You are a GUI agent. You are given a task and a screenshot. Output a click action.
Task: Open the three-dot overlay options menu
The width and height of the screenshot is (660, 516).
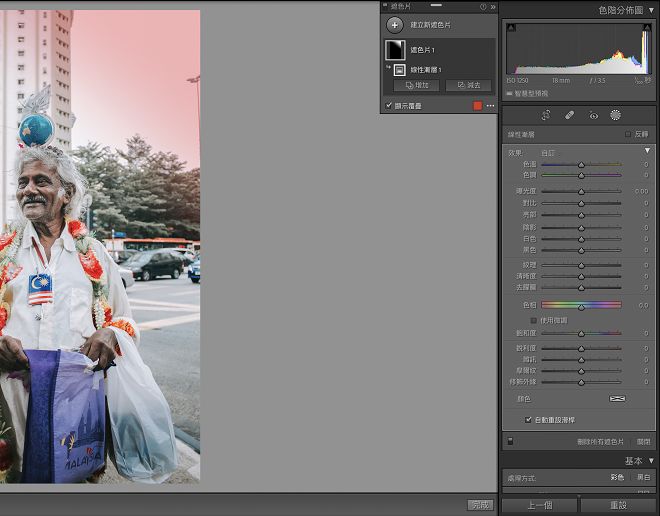pyautogui.click(x=490, y=106)
